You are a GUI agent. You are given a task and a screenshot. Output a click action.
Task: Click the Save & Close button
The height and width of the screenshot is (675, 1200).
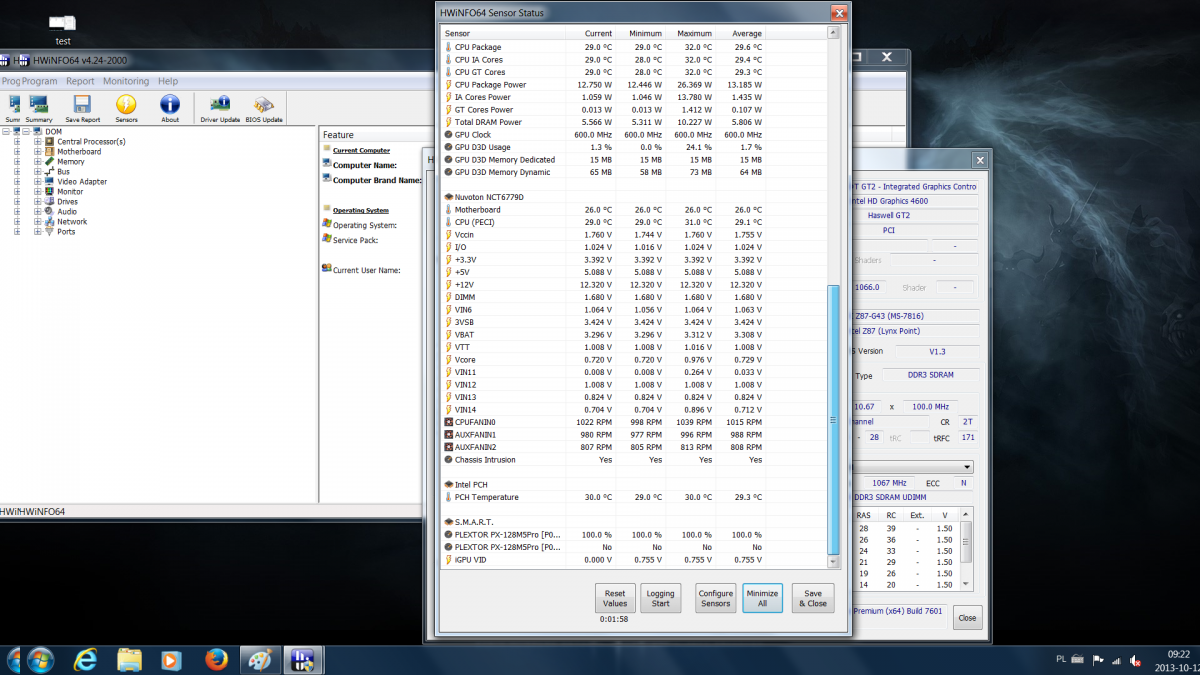pyautogui.click(x=813, y=598)
